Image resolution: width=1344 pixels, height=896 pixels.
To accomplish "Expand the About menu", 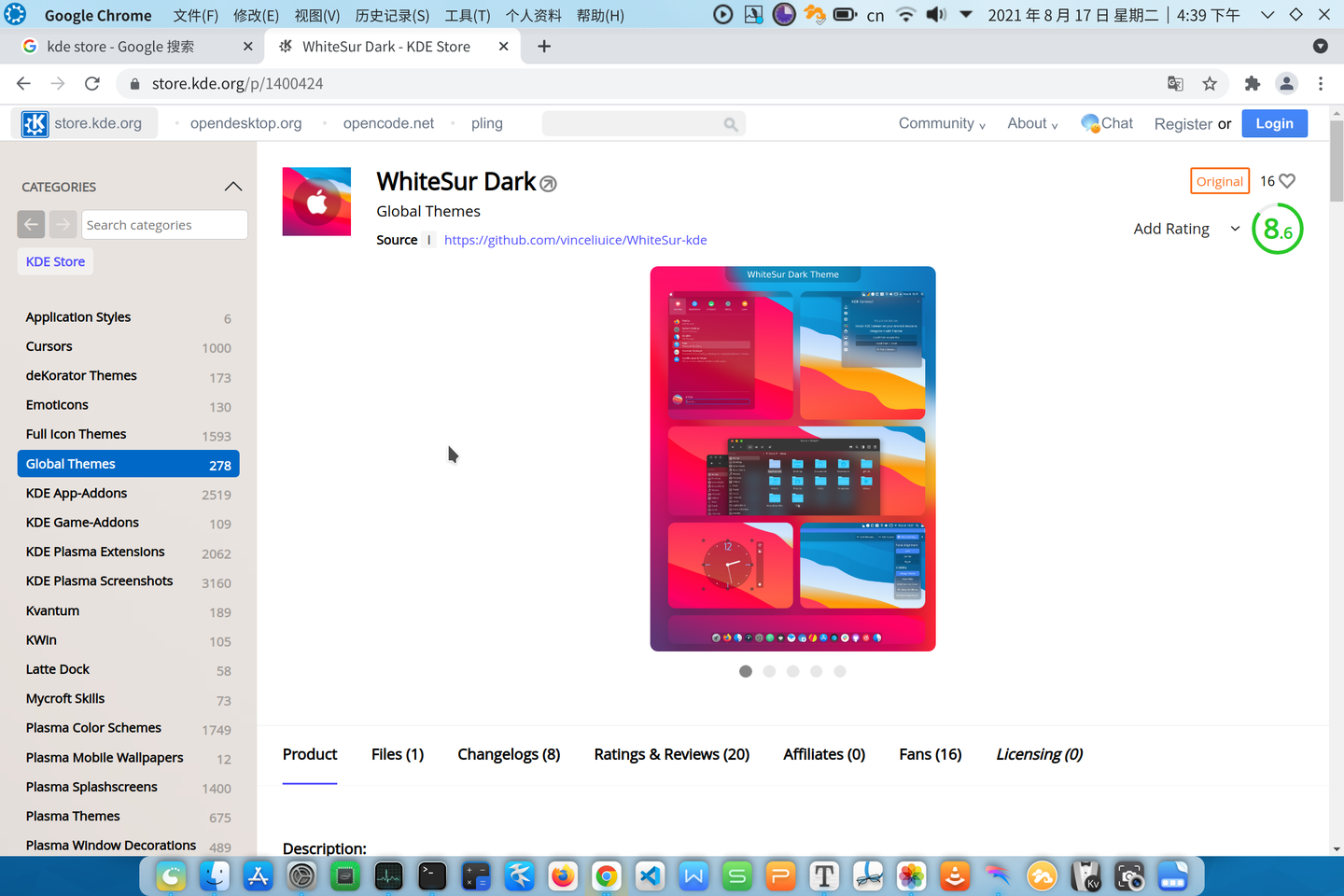I will click(x=1032, y=123).
